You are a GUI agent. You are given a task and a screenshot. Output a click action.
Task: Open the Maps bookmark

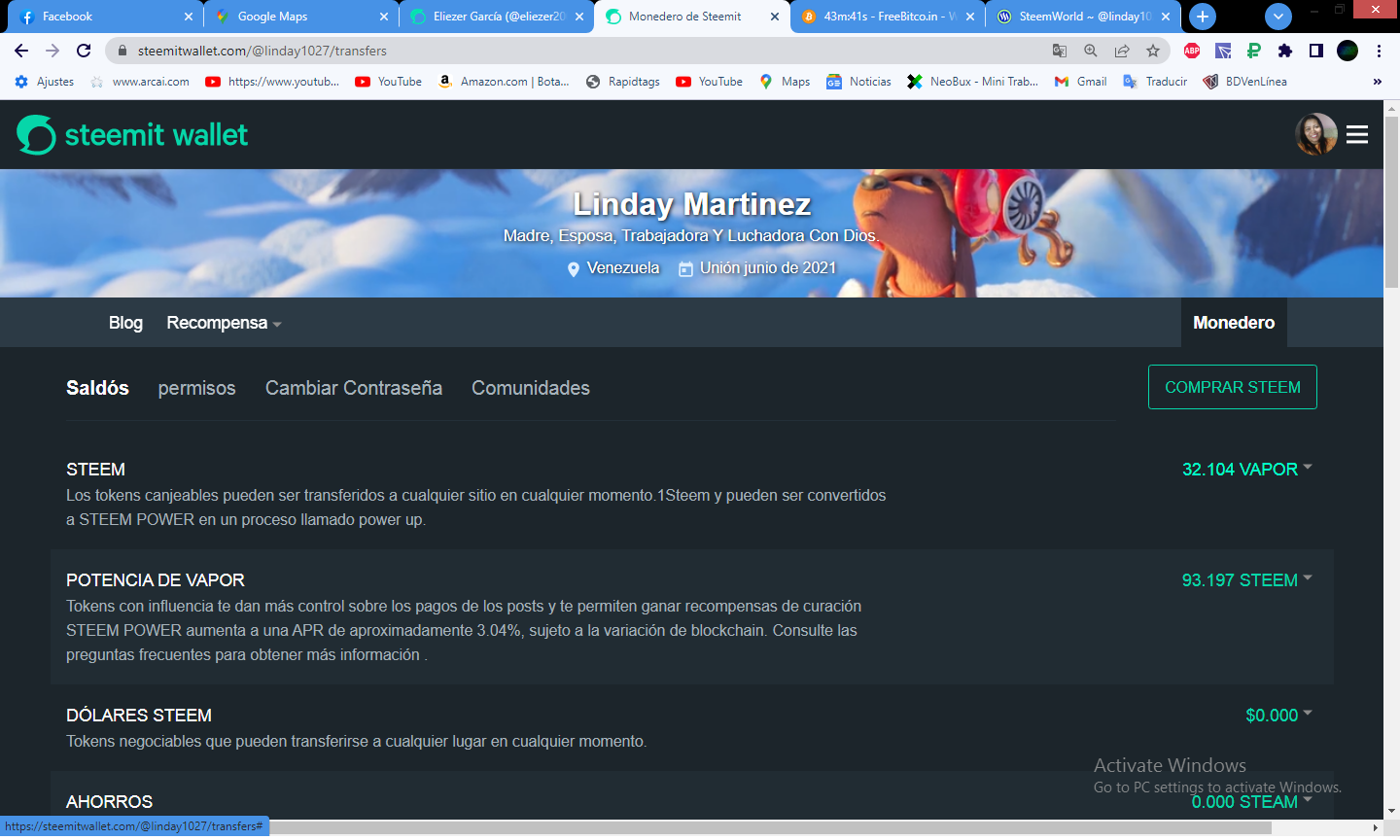click(785, 82)
